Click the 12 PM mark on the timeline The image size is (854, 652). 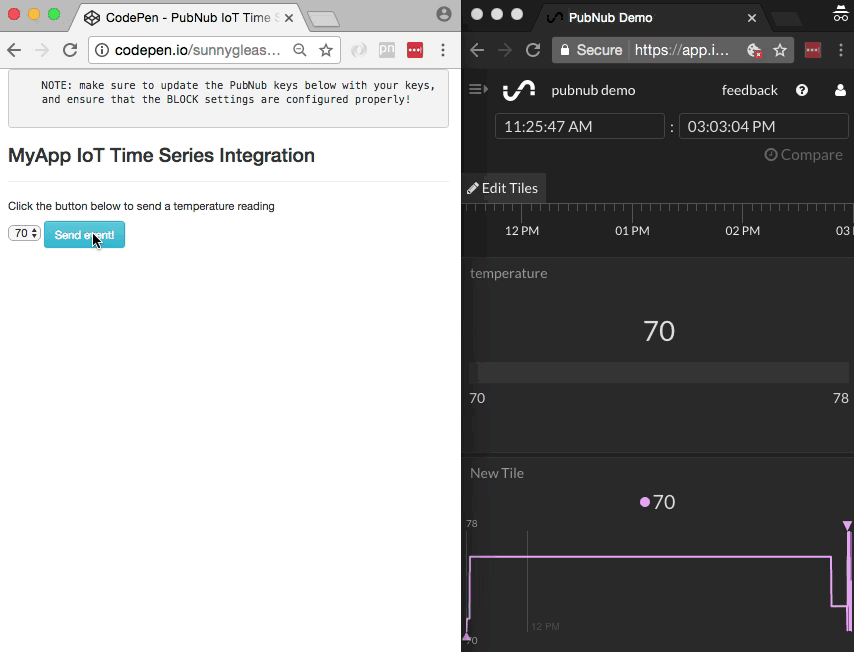click(x=522, y=230)
